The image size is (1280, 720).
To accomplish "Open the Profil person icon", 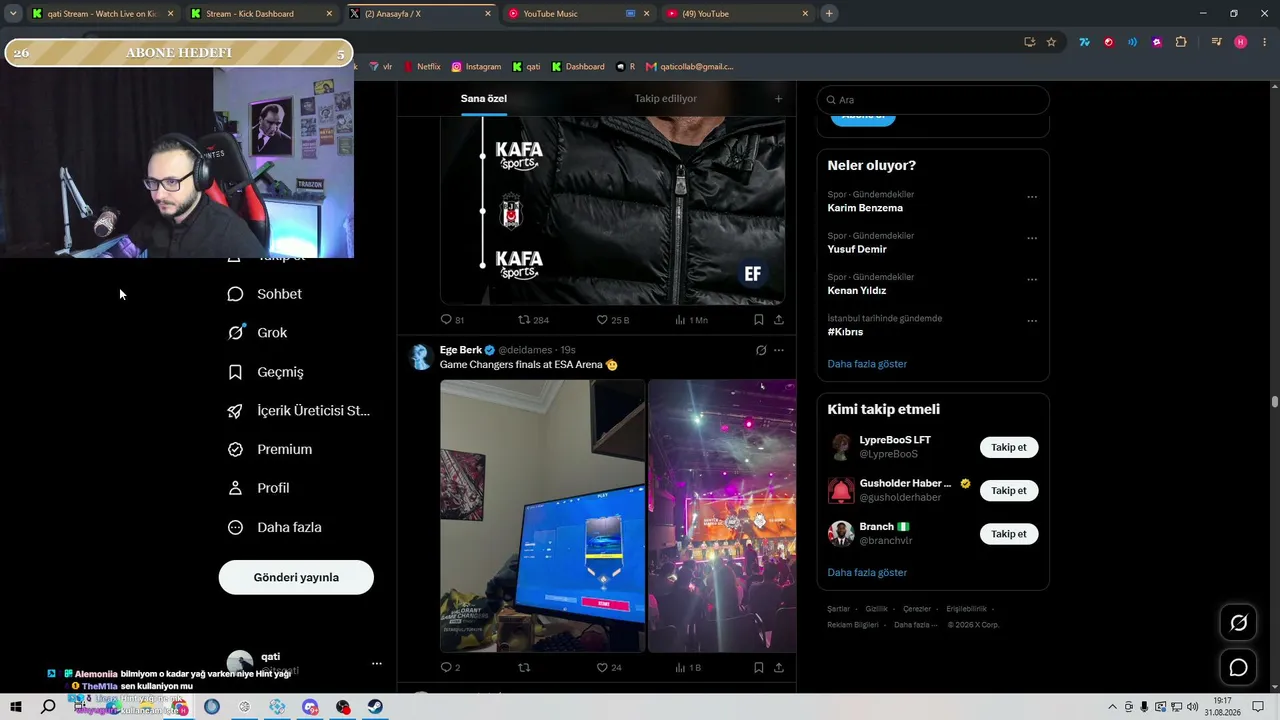I will coord(235,488).
